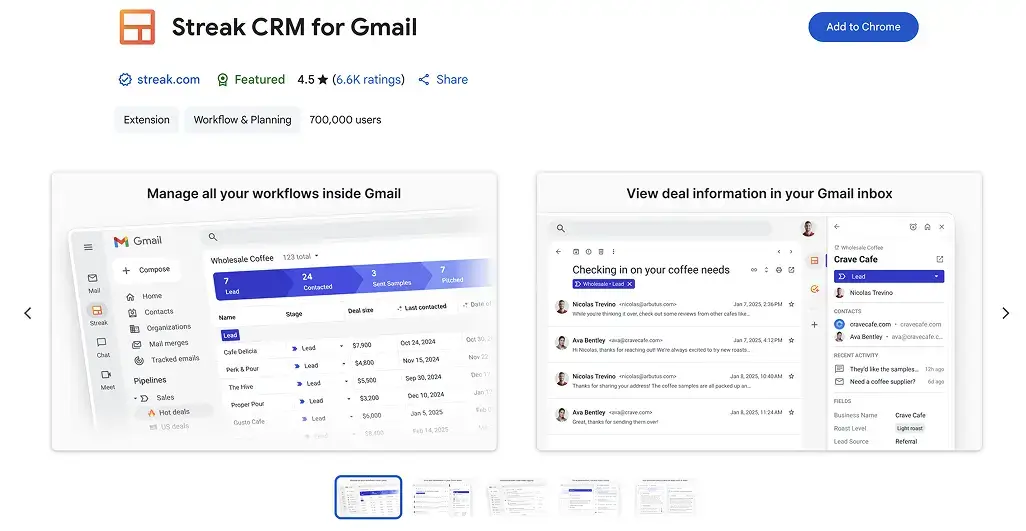Viewport: 1026px width, 531px height.
Task: Click the 'Checking in on your coffee needs' subject
Action: (x=650, y=269)
